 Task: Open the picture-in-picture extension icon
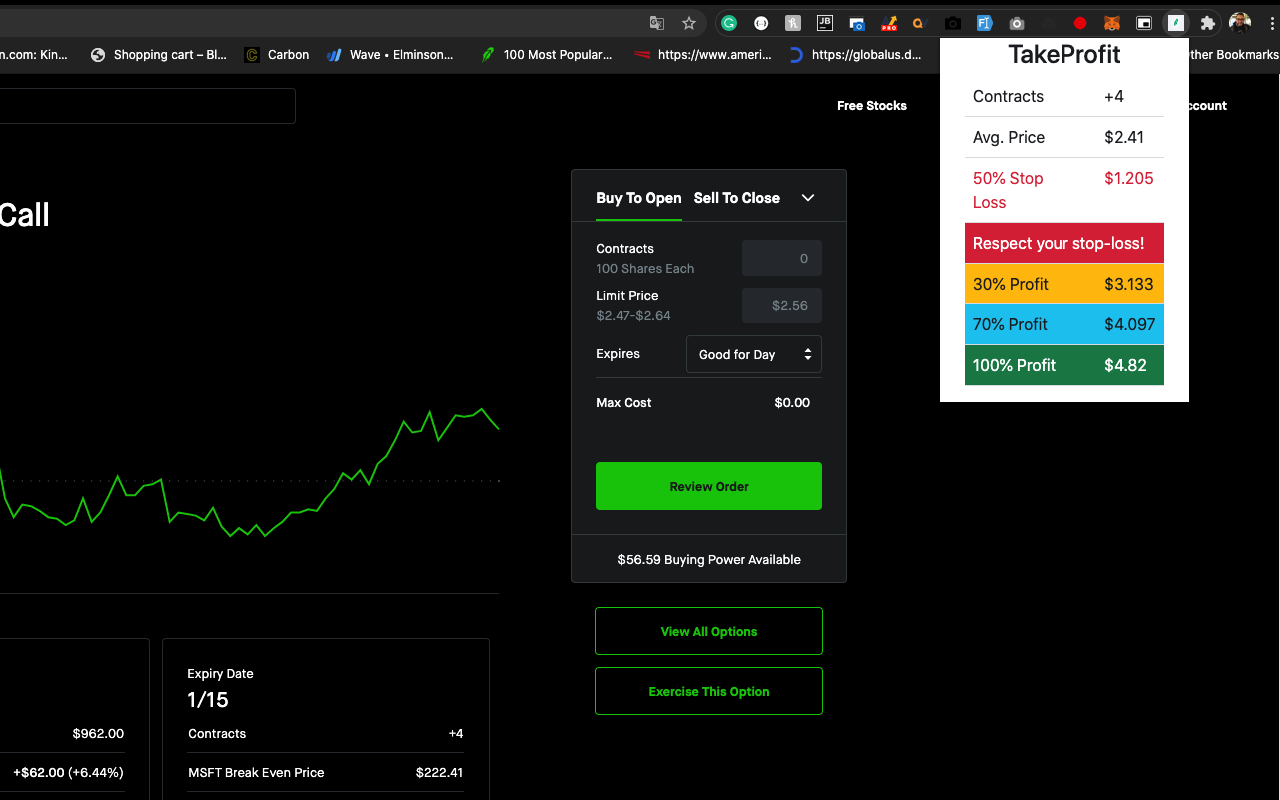coord(1145,22)
